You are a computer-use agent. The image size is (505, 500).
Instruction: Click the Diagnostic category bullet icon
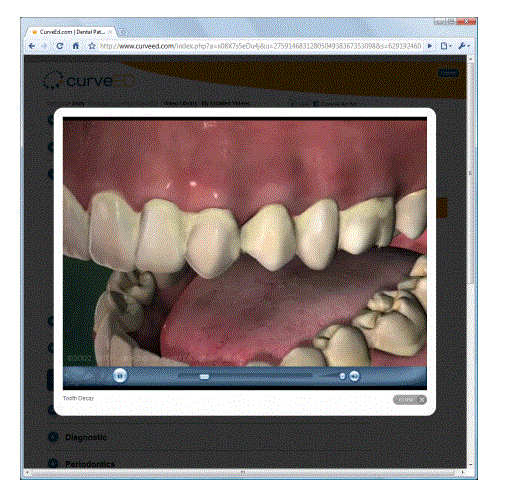53,437
